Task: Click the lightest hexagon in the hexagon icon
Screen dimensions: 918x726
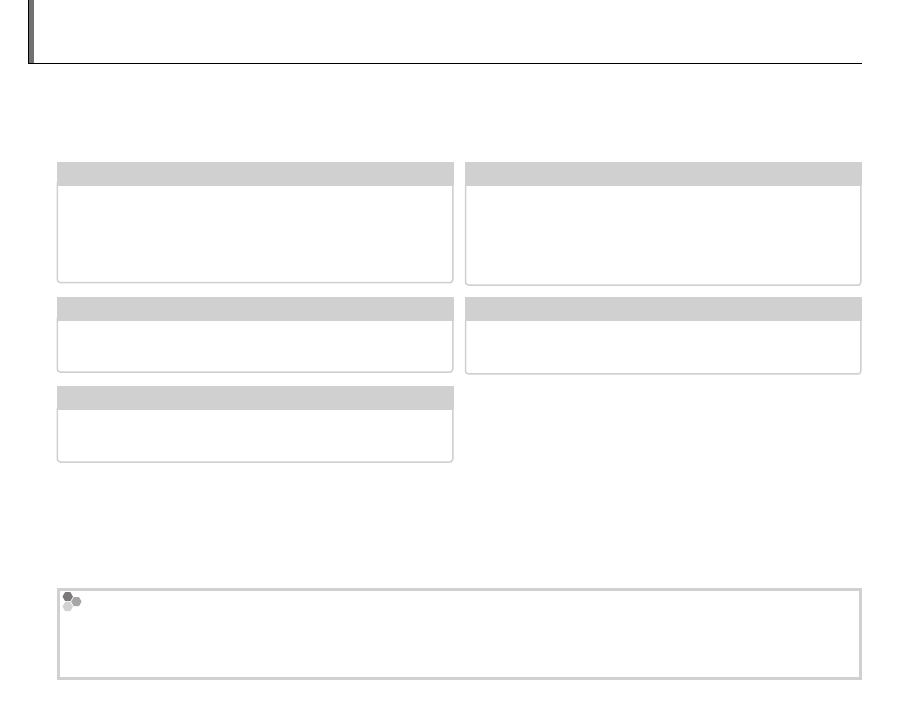Action: click(68, 606)
